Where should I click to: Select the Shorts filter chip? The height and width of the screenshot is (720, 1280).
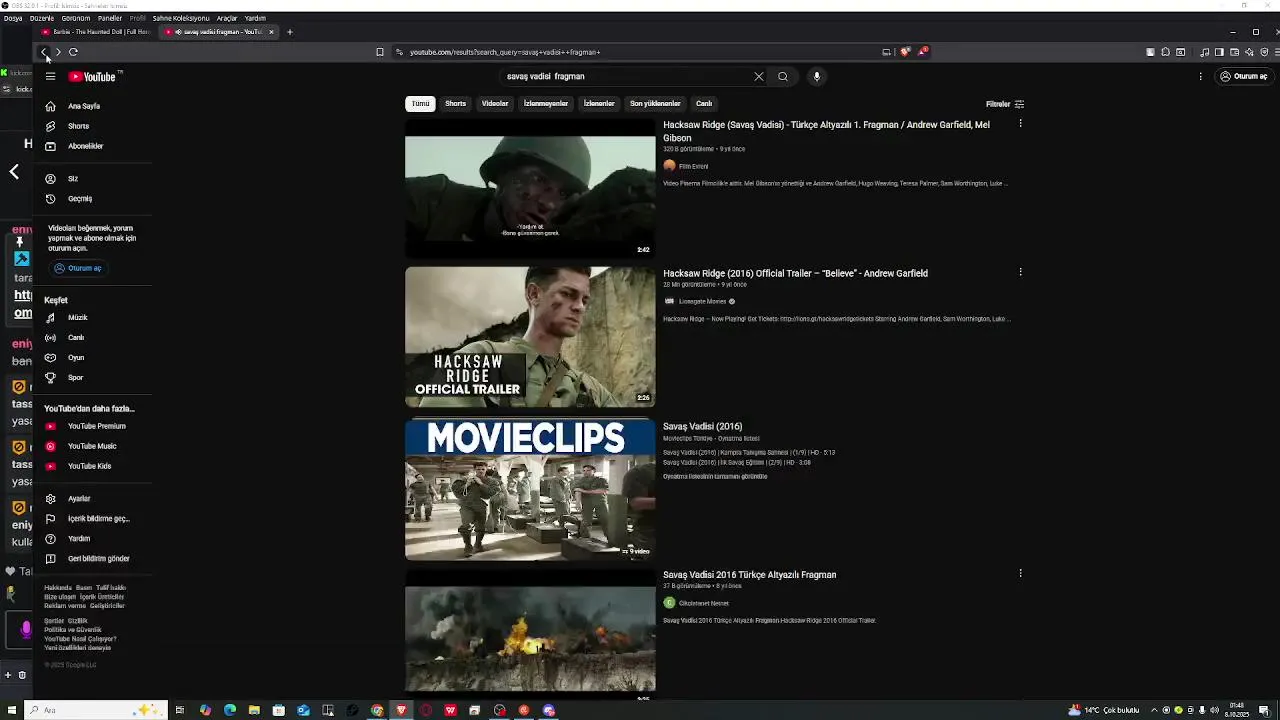[x=455, y=103]
